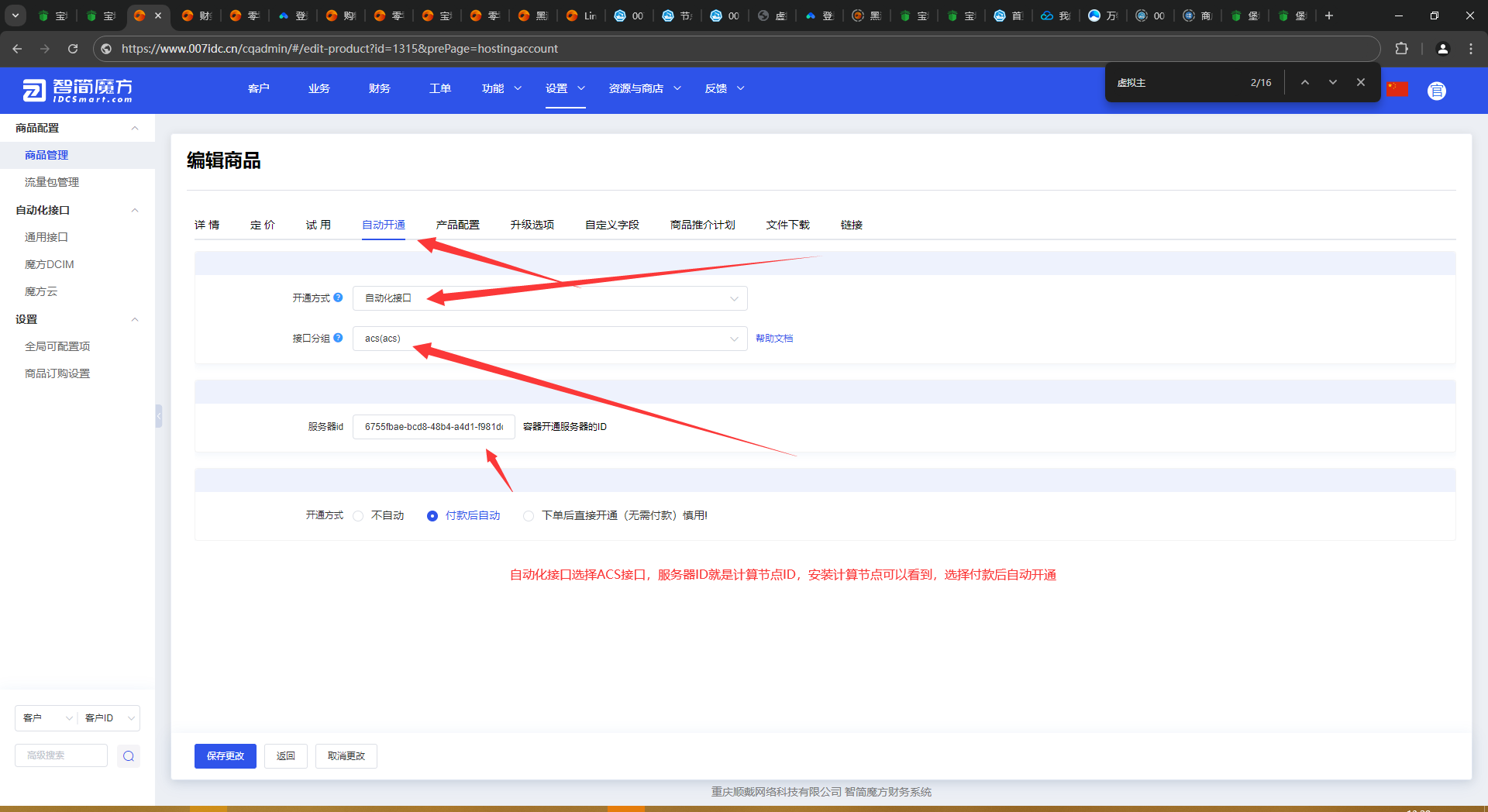The height and width of the screenshot is (812, 1488).
Task: Open the 财务 top menu
Action: tap(380, 88)
